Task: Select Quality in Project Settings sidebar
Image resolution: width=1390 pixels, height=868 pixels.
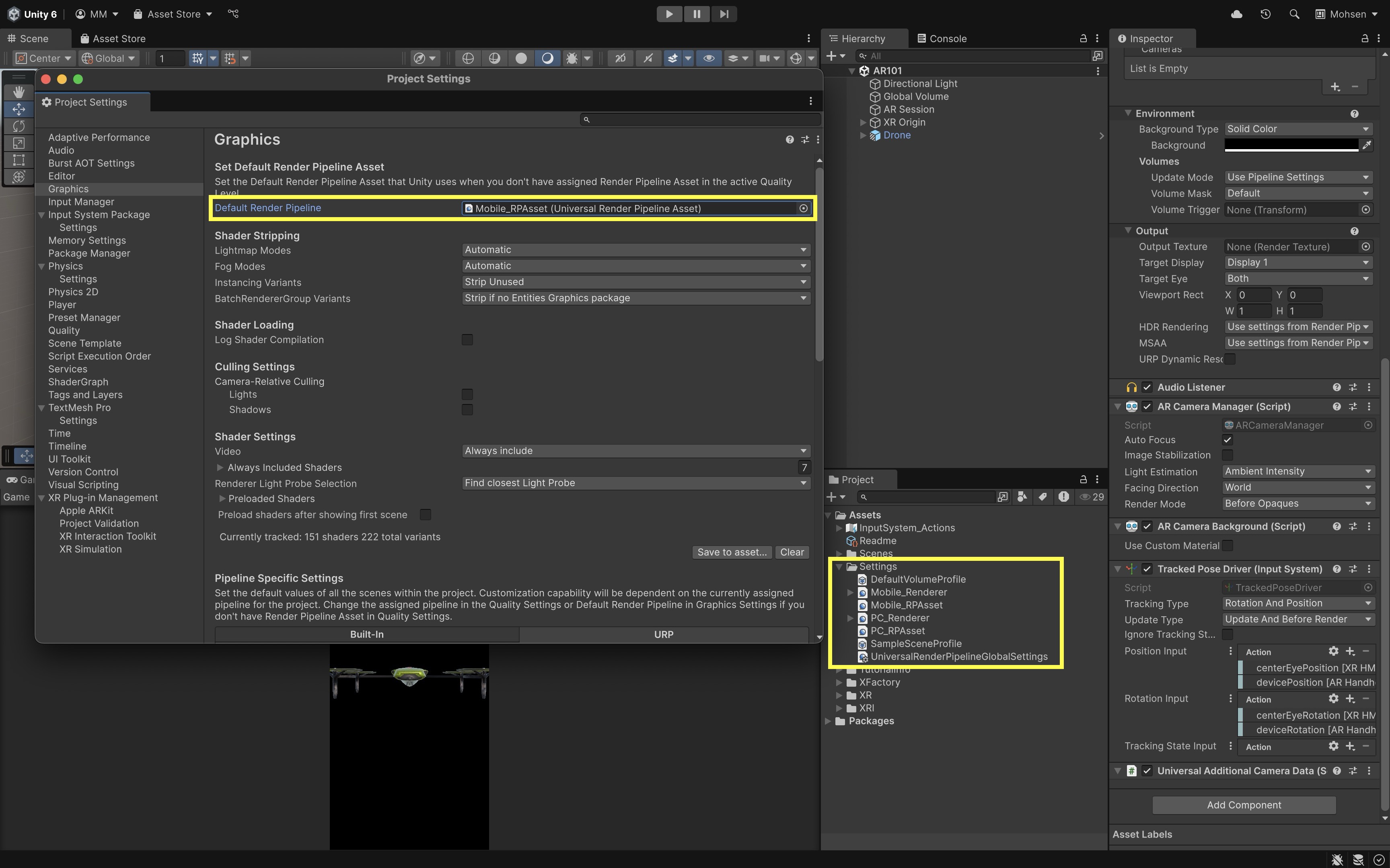Action: (x=64, y=330)
